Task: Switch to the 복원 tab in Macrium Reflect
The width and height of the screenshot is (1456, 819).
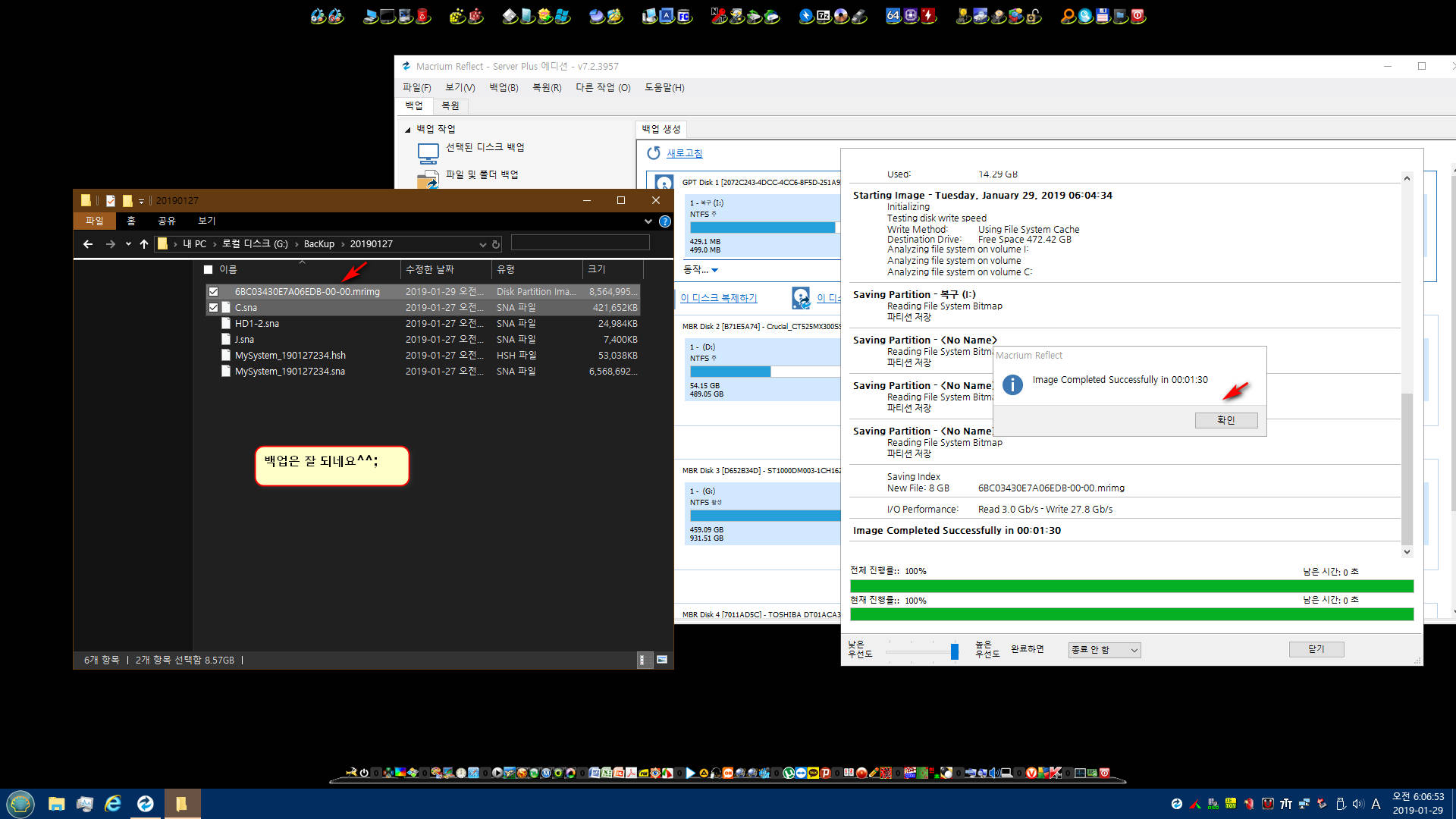Action: pyautogui.click(x=450, y=105)
